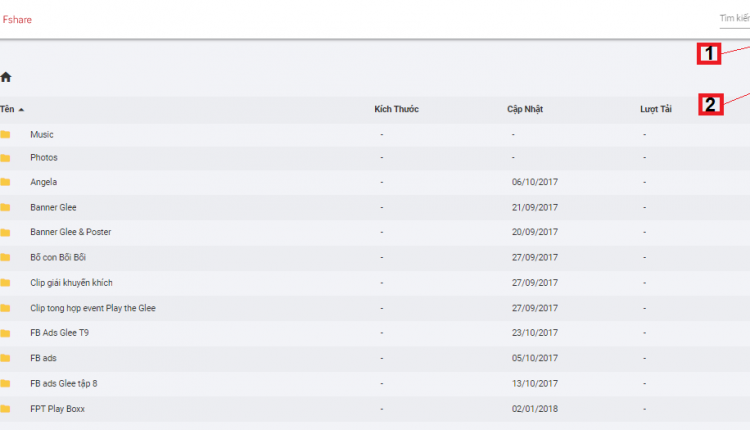Click the 05/10/2017 date cell
The image size is (750, 430).
pyautogui.click(x=535, y=358)
